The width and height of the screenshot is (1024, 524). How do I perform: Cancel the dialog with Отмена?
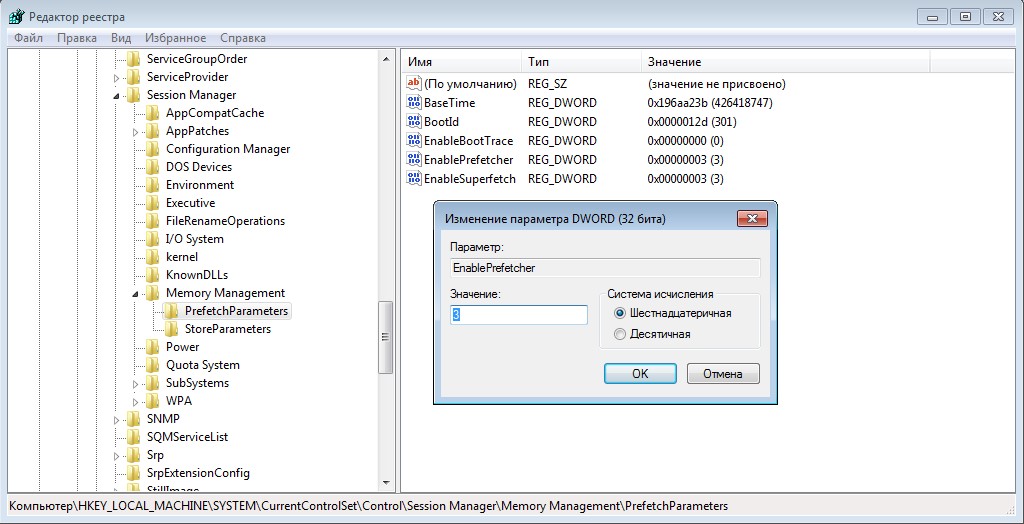pos(723,374)
